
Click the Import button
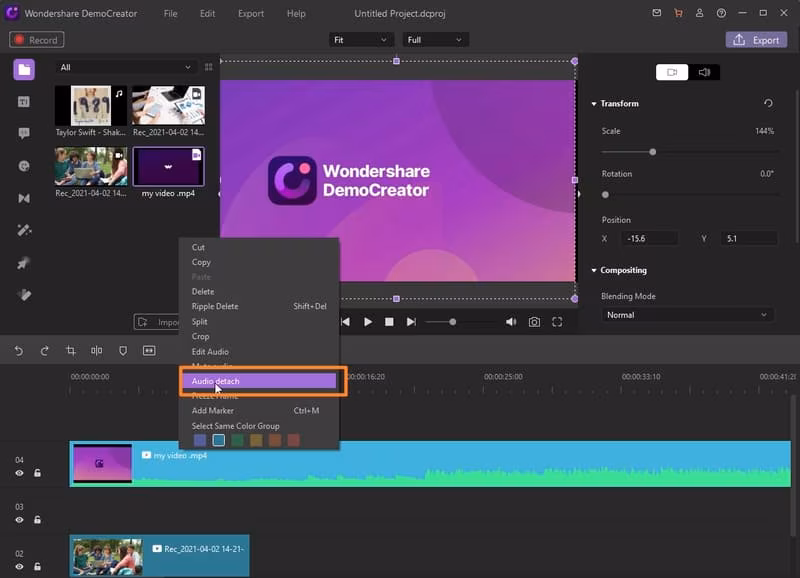point(157,322)
